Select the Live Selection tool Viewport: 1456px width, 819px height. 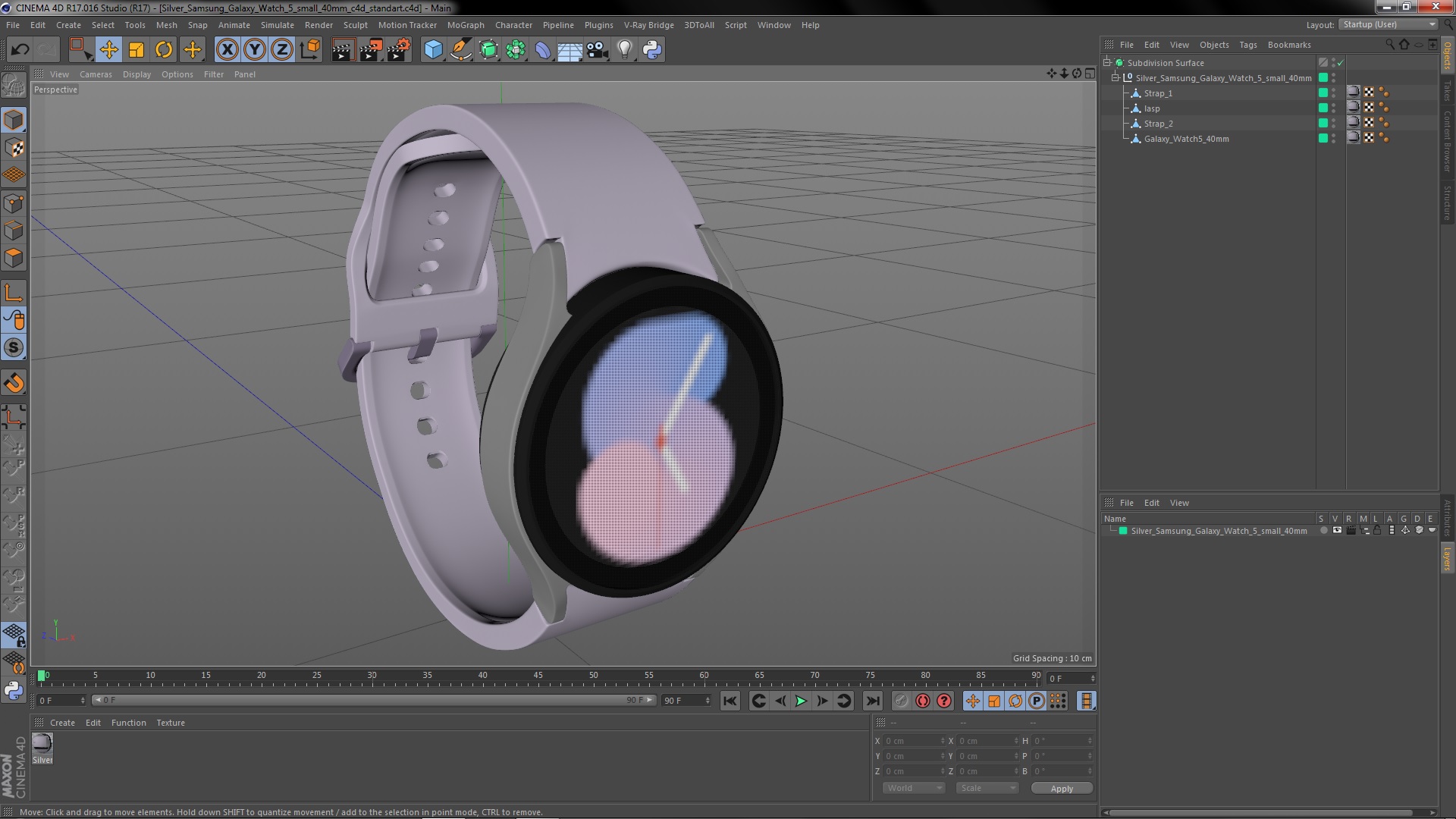tap(80, 50)
